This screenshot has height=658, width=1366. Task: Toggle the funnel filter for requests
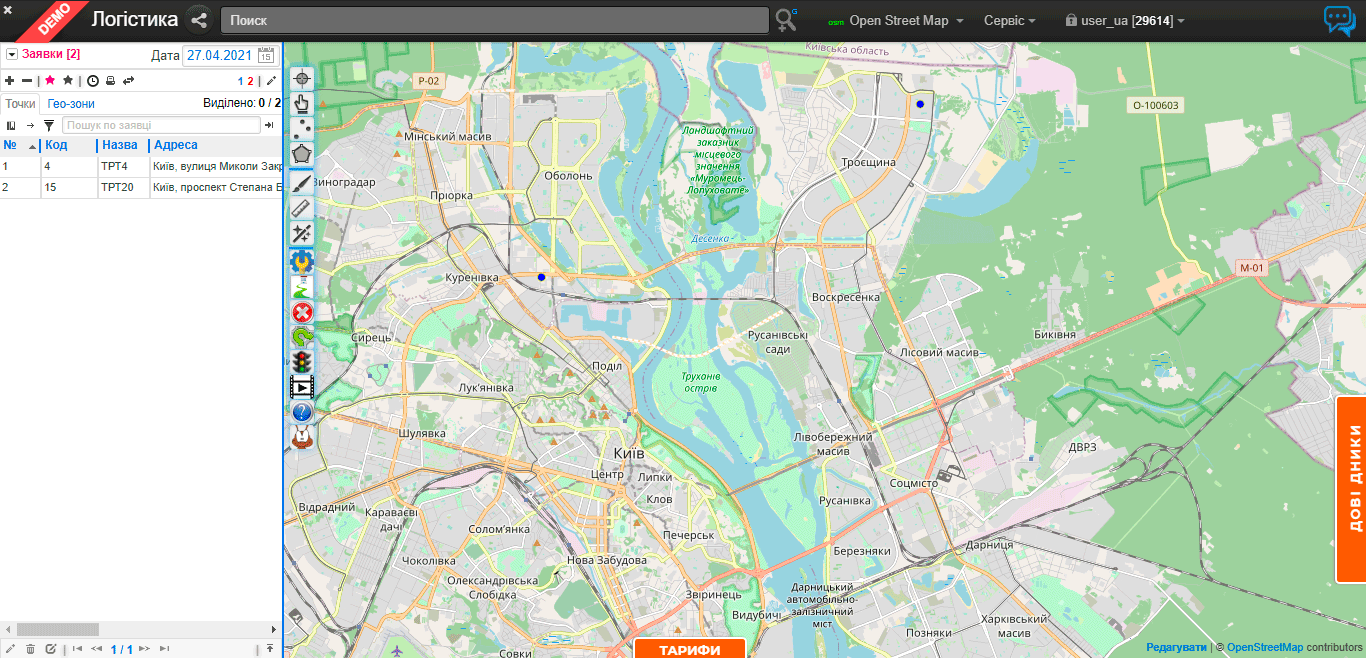(48, 125)
